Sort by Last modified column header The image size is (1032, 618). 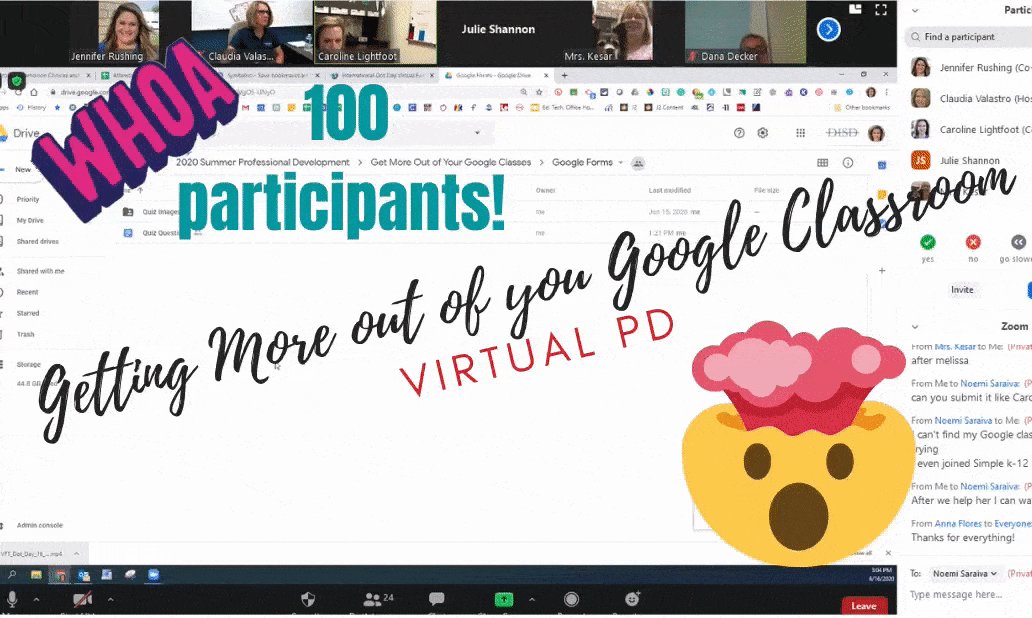[x=669, y=190]
